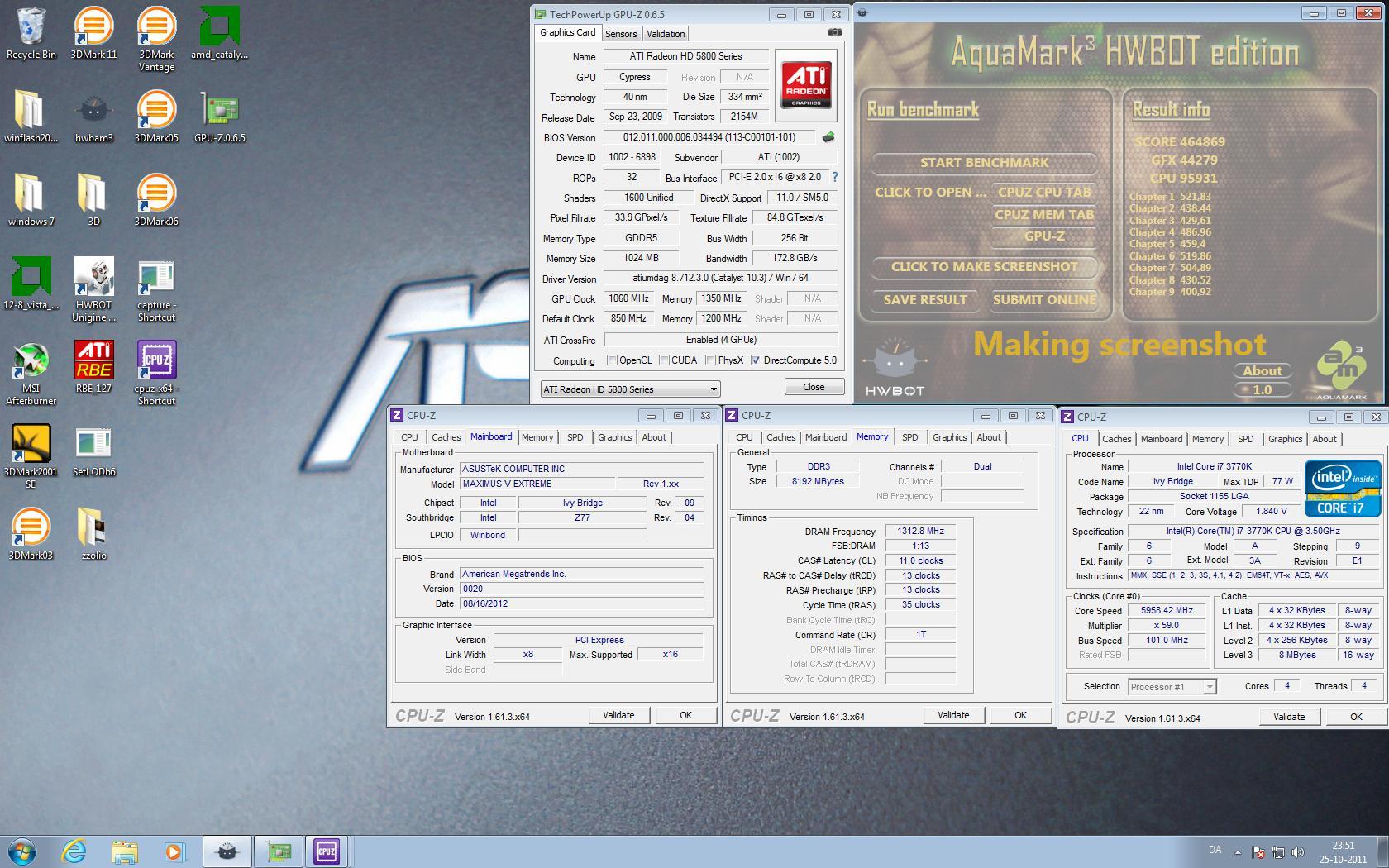
Task: Click OK in the memory CPU-Z window
Action: tap(1020, 715)
